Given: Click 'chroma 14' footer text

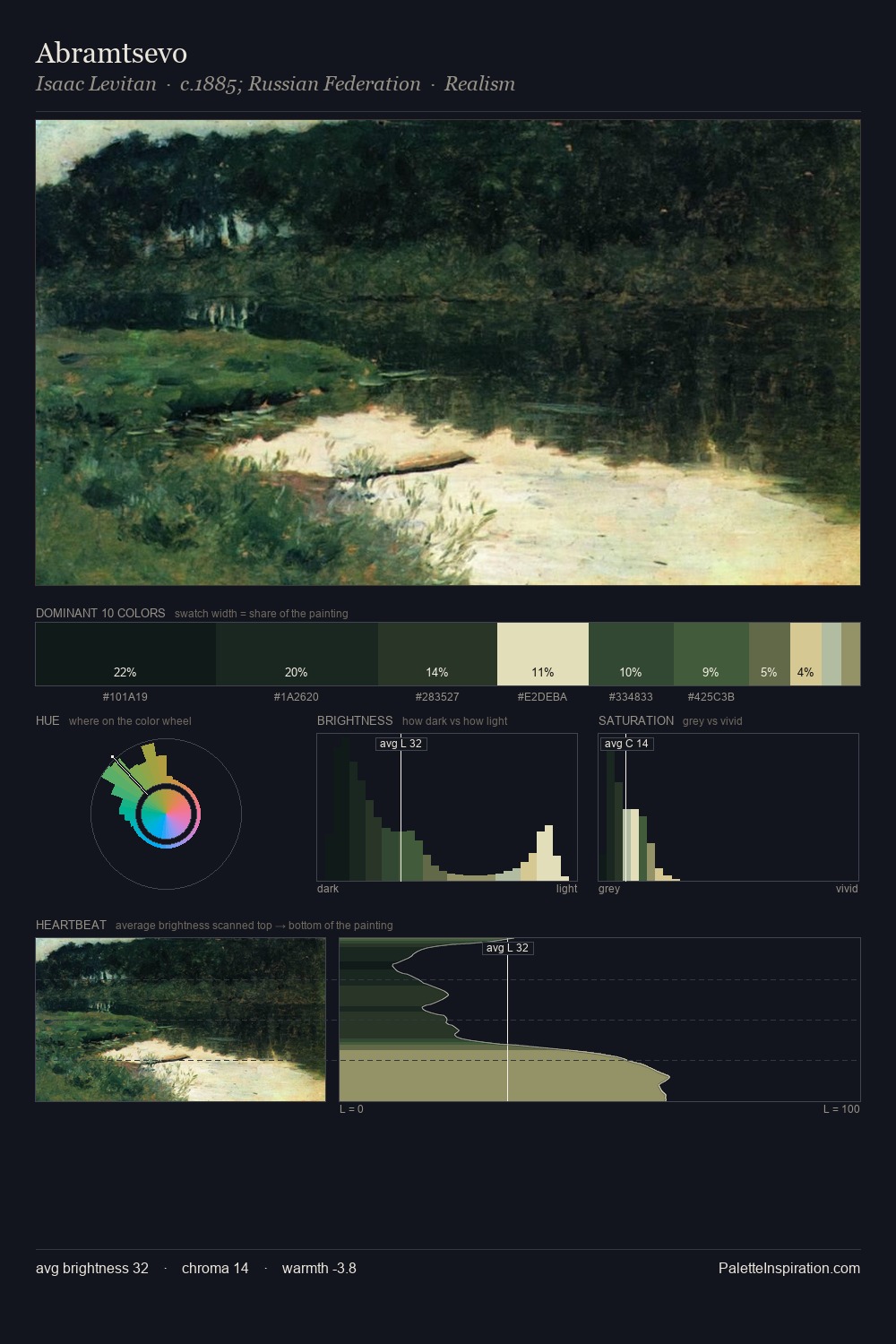Looking at the screenshot, I should click(x=215, y=1268).
